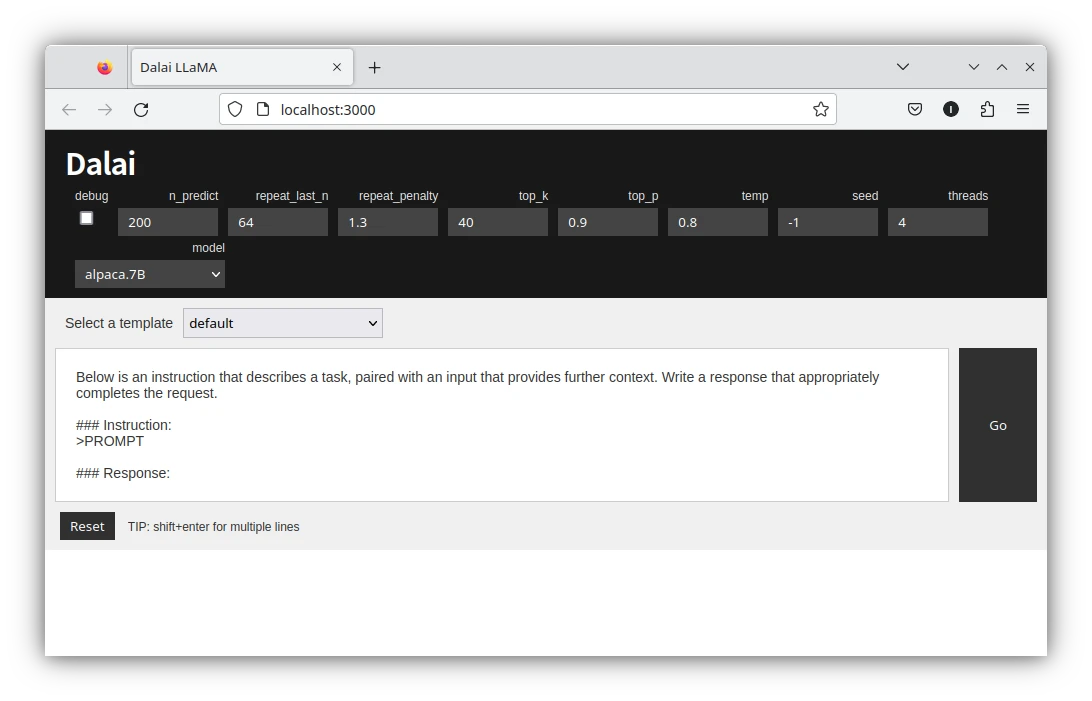Click the round account icon in toolbar

coord(951,110)
